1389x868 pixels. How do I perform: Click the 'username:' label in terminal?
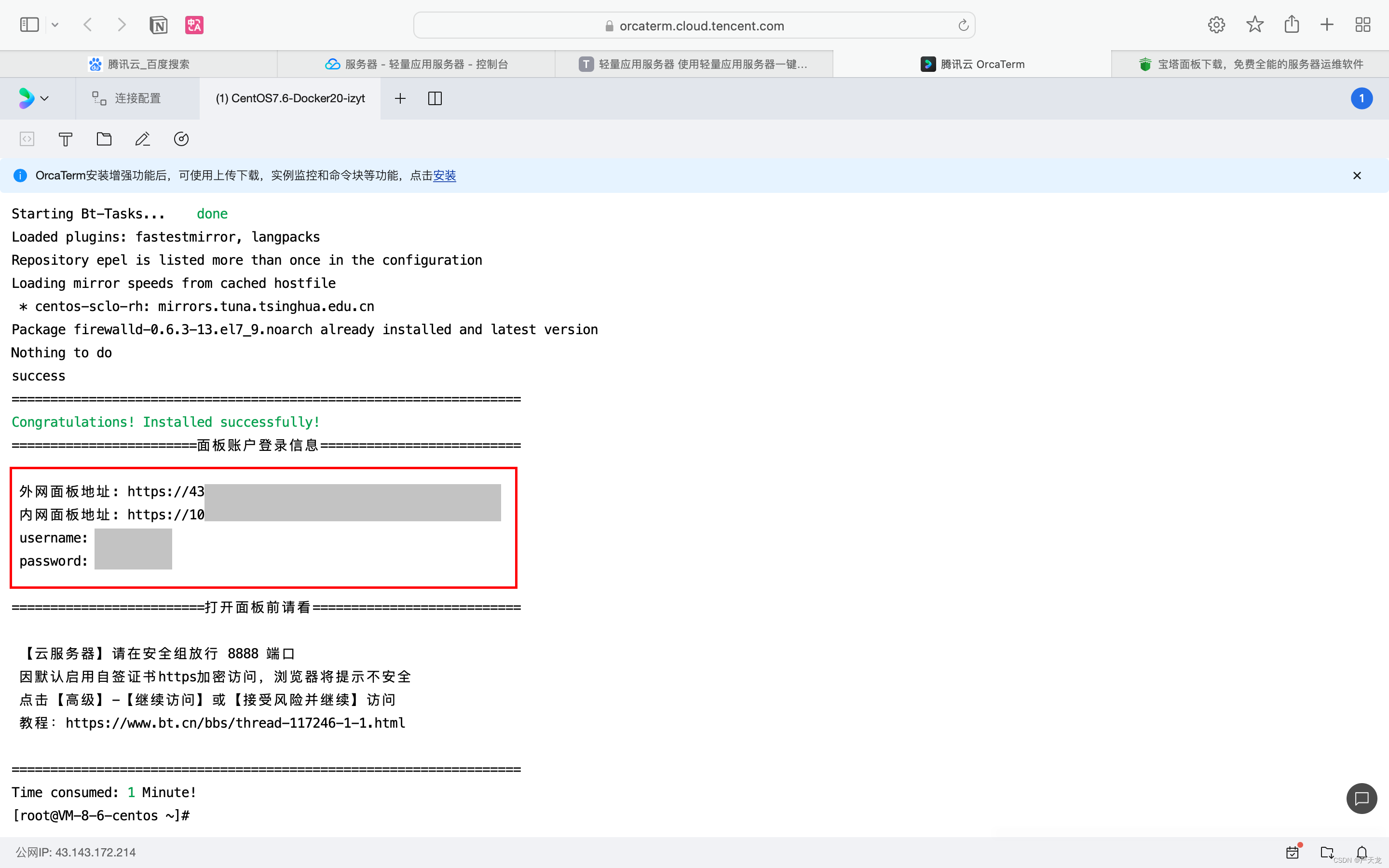point(54,538)
